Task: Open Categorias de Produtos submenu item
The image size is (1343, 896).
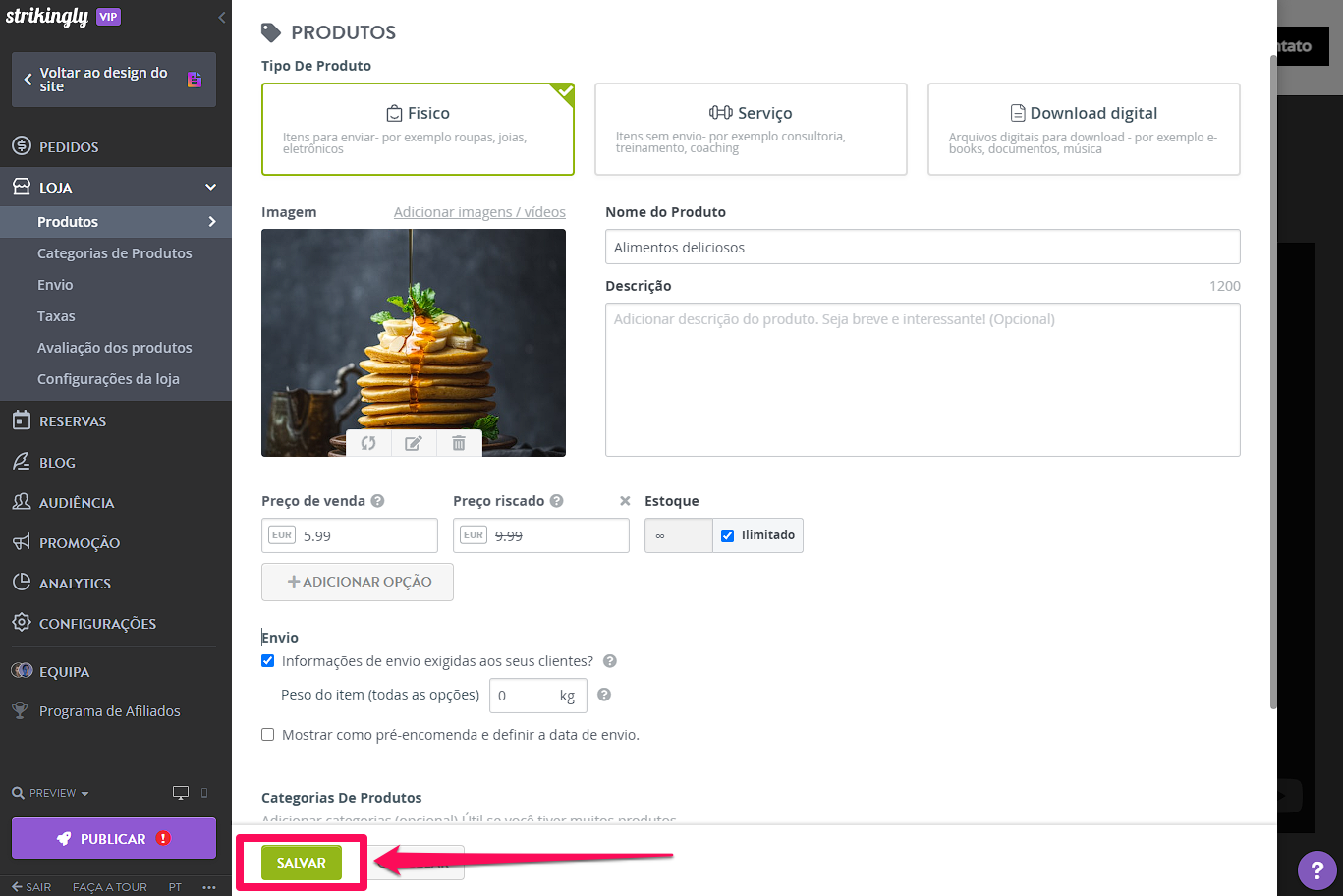Action: pos(116,253)
